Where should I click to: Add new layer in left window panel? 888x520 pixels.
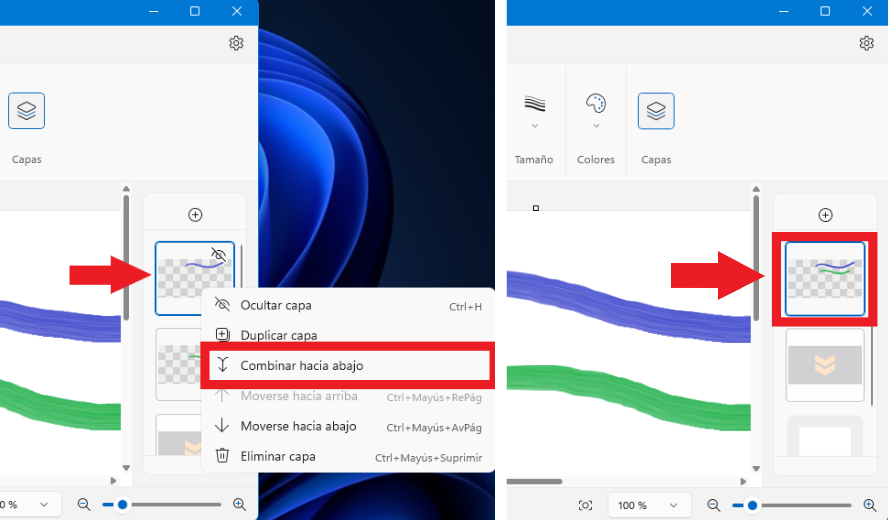(x=195, y=215)
